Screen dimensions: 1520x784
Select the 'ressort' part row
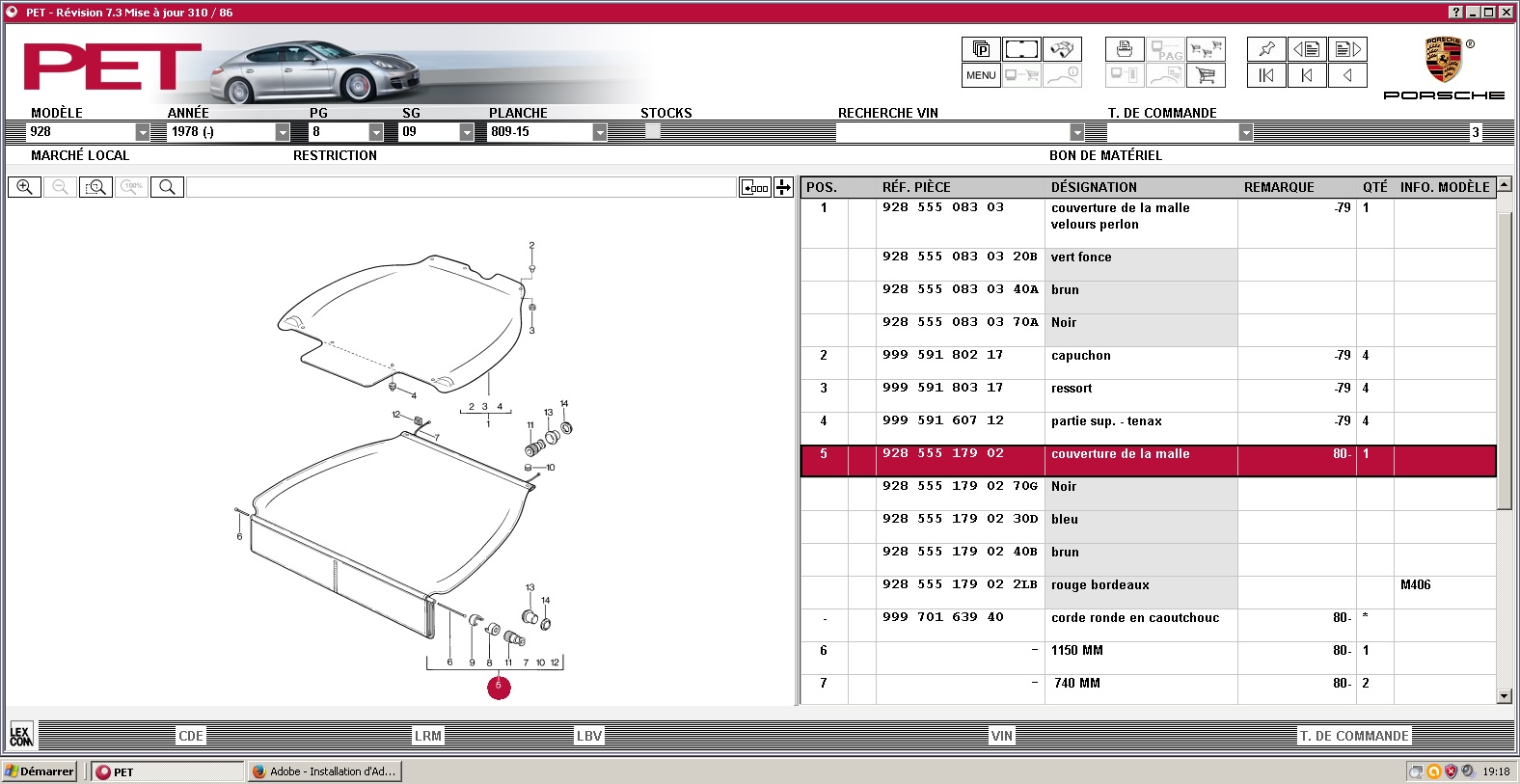[1148, 395]
